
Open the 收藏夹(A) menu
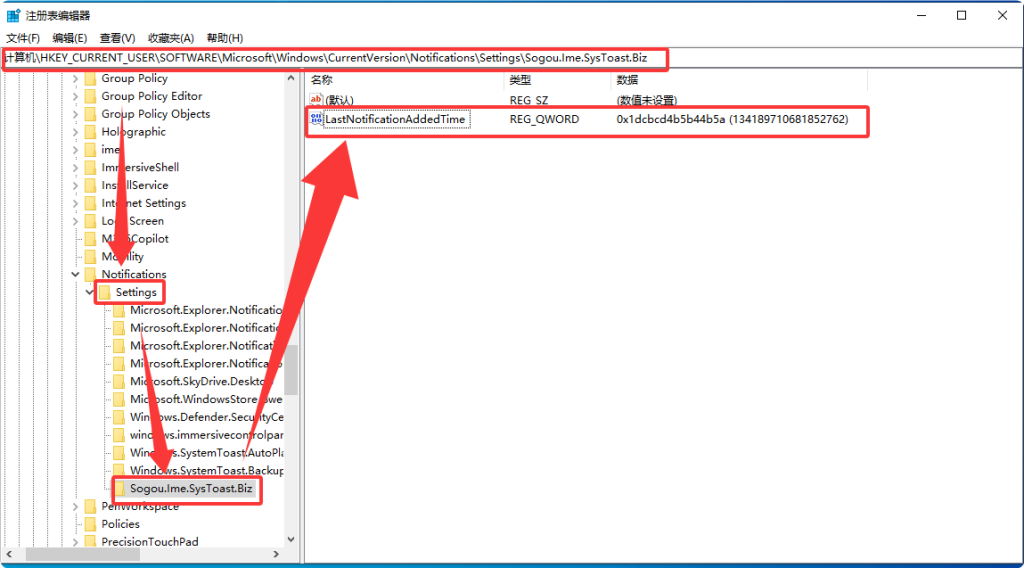[x=170, y=38]
